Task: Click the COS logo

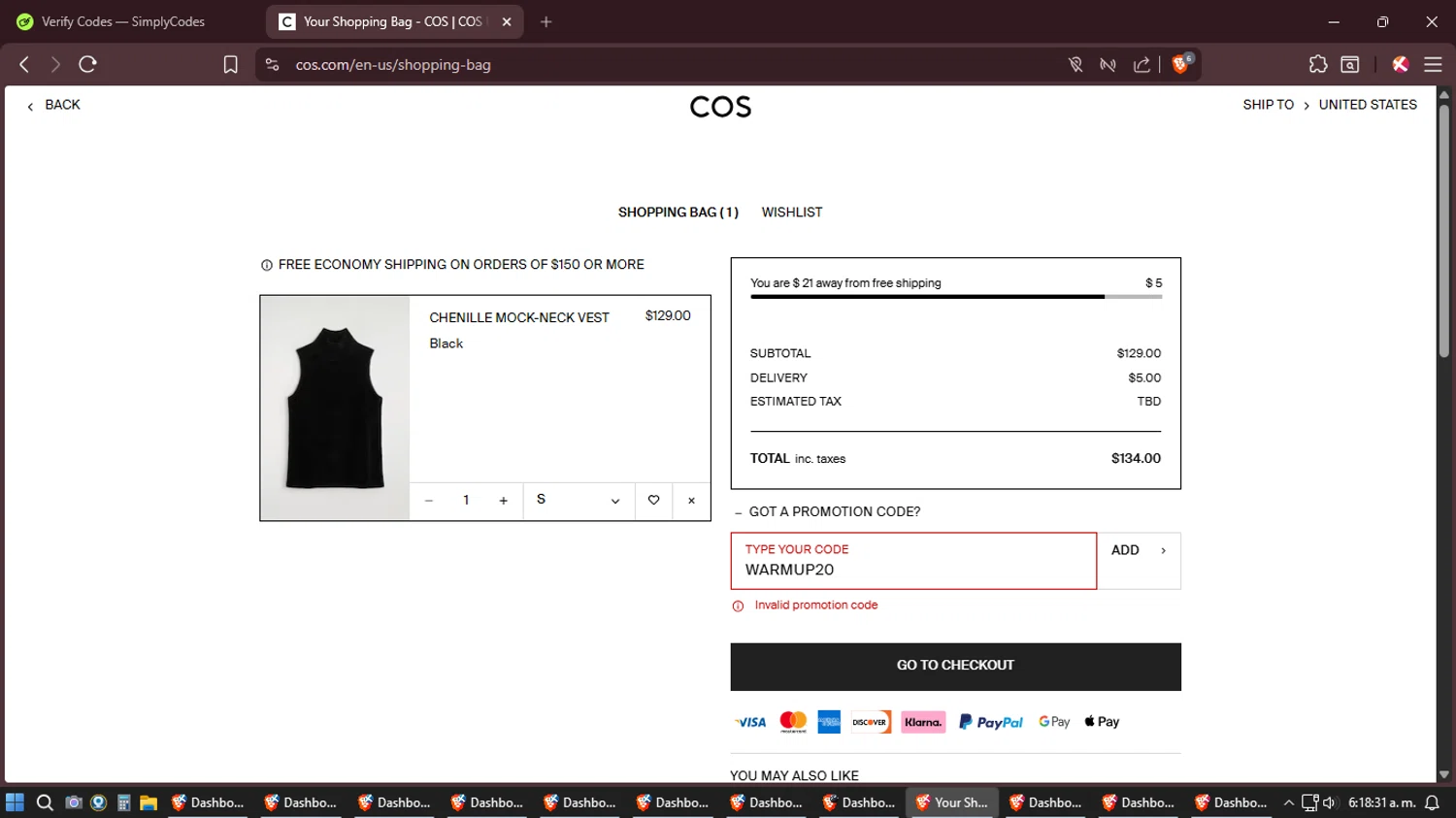Action: tap(720, 107)
